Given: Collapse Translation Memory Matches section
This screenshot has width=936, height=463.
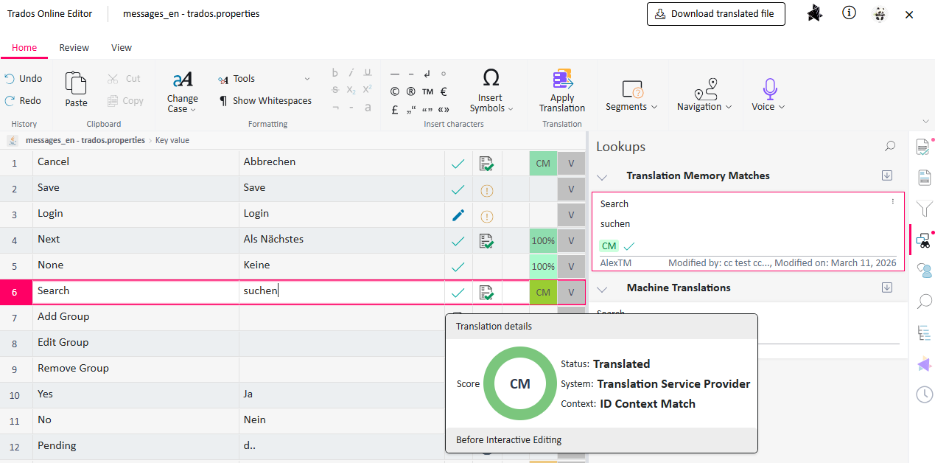Looking at the screenshot, I should pyautogui.click(x=602, y=177).
